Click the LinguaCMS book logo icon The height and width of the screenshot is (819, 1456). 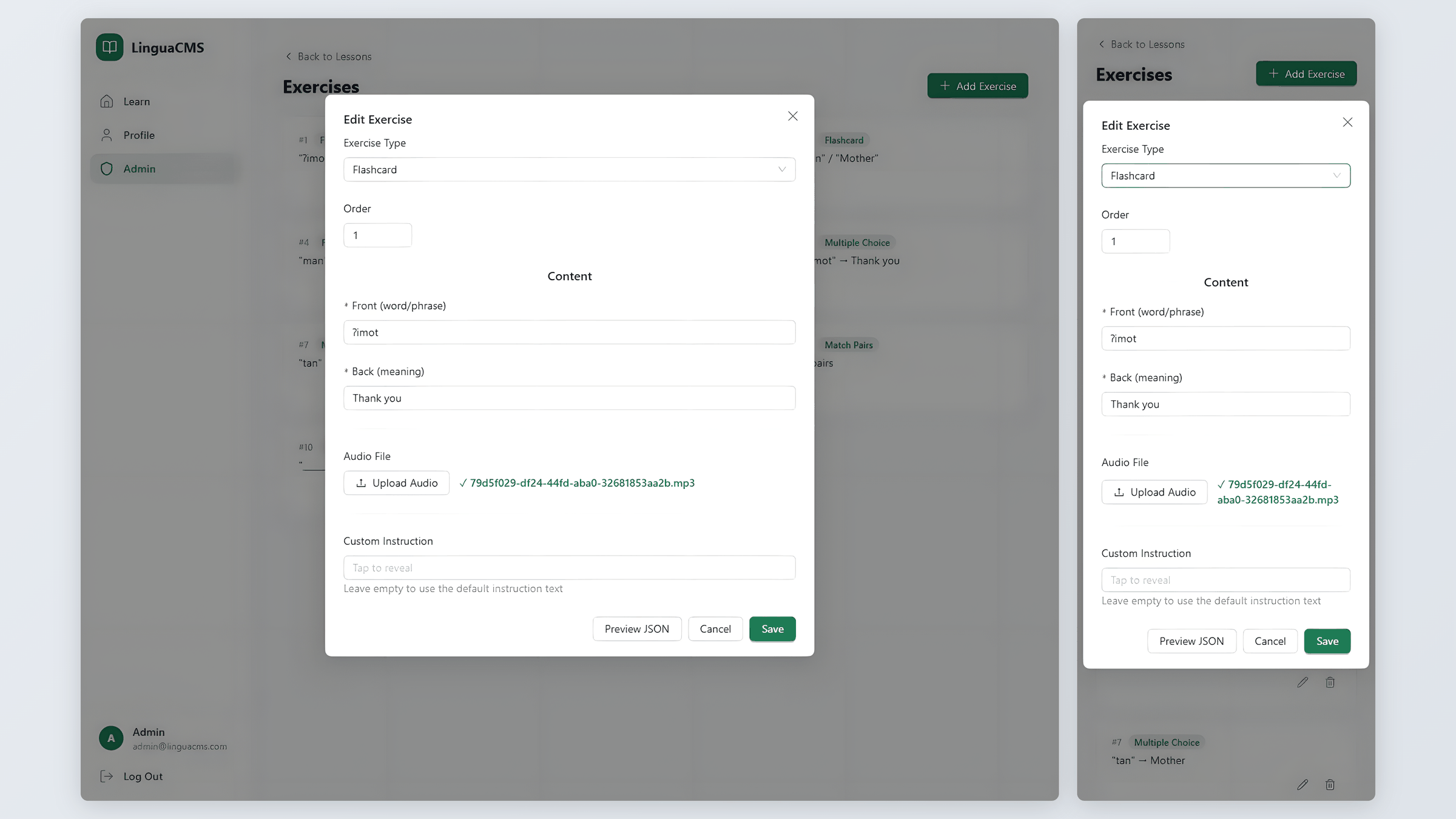(x=109, y=47)
